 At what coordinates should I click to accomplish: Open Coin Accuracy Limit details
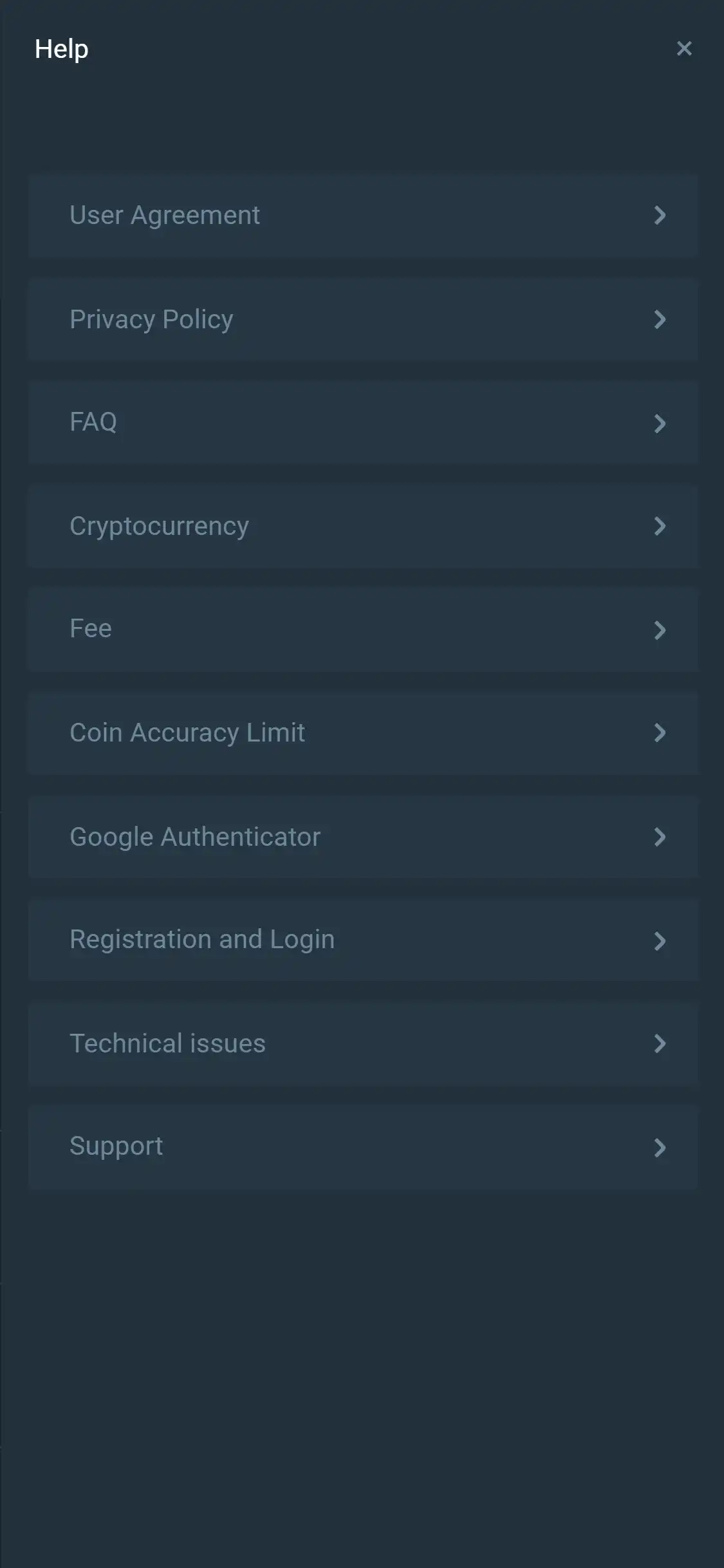[x=187, y=733]
